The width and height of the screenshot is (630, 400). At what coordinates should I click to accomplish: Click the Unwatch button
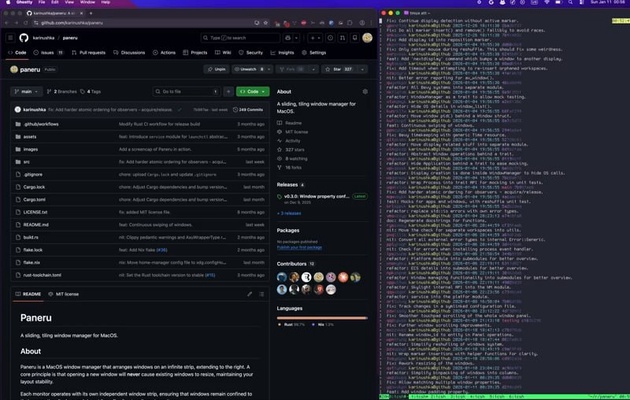point(249,69)
